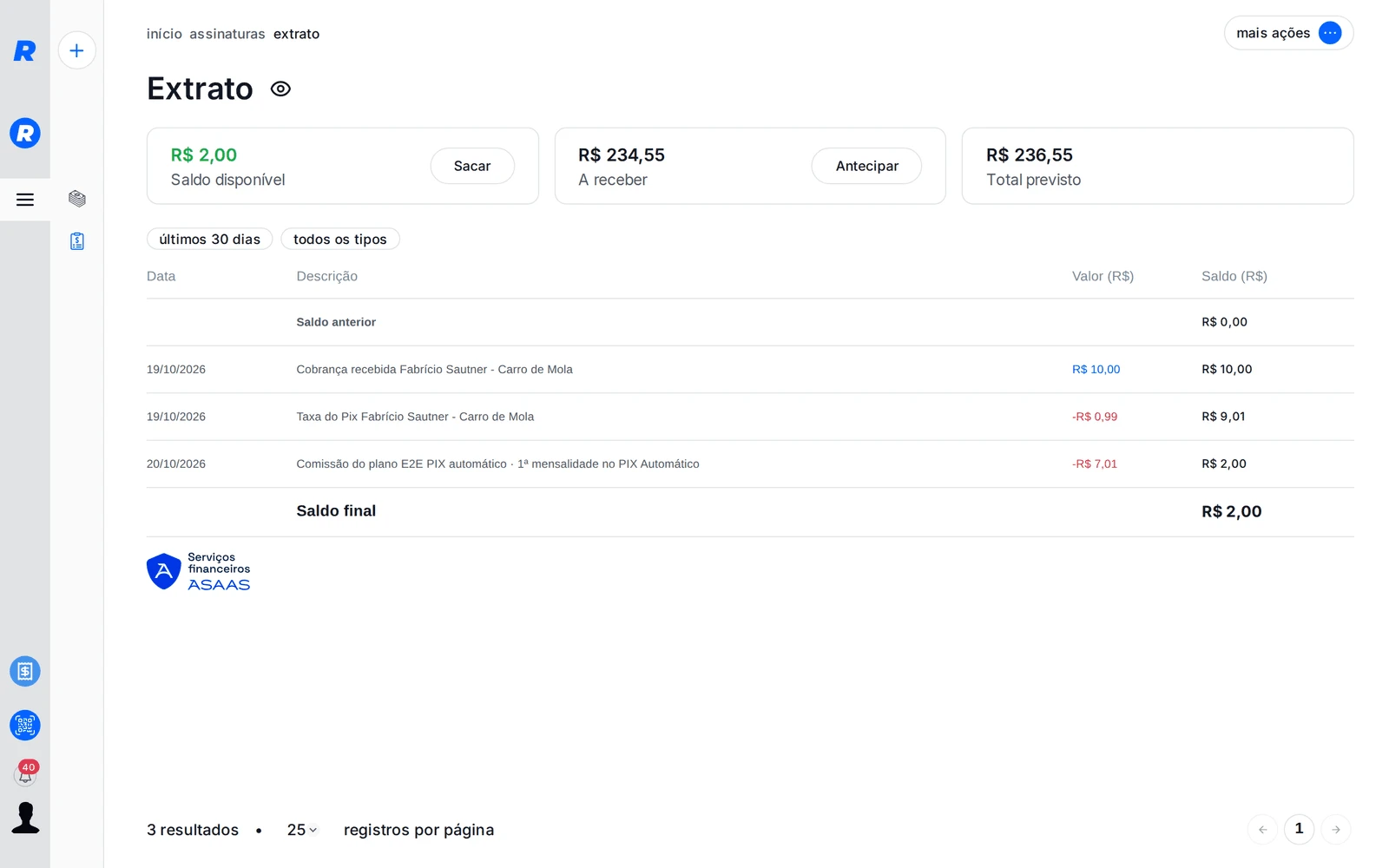Click the blue invoice dollar icon

25,671
